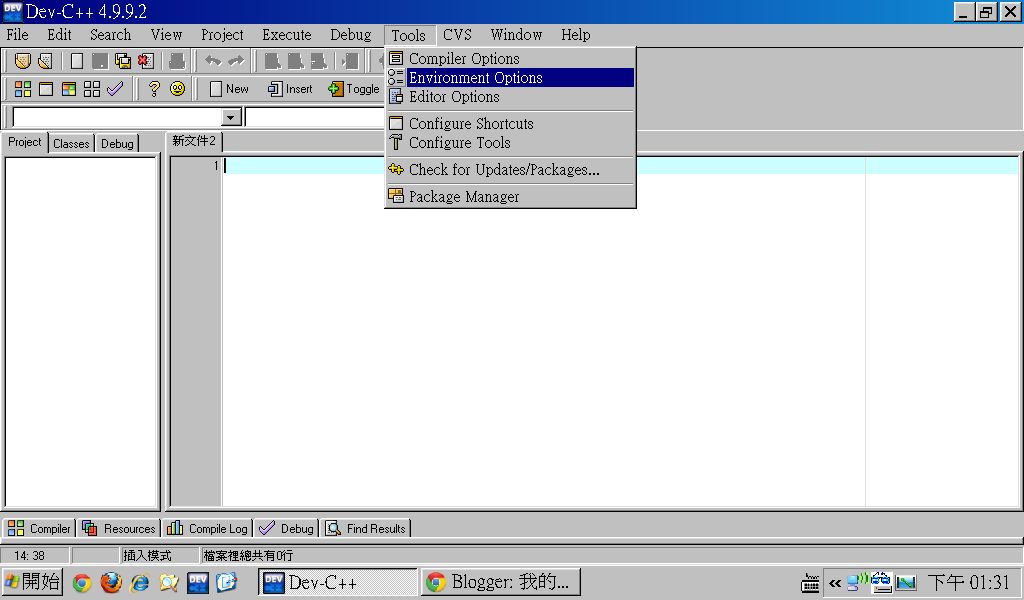
Task: Click the 開始 Start button
Action: coord(33,582)
